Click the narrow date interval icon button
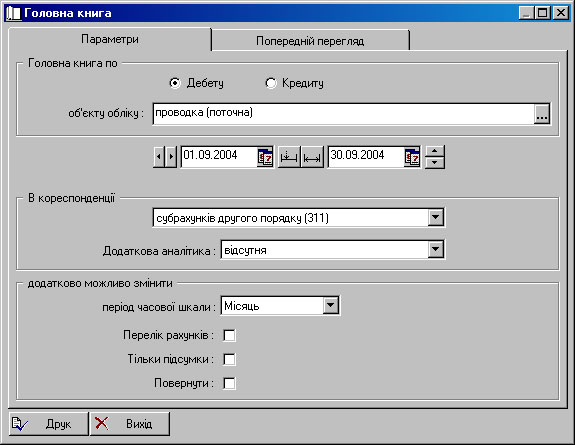 point(289,157)
